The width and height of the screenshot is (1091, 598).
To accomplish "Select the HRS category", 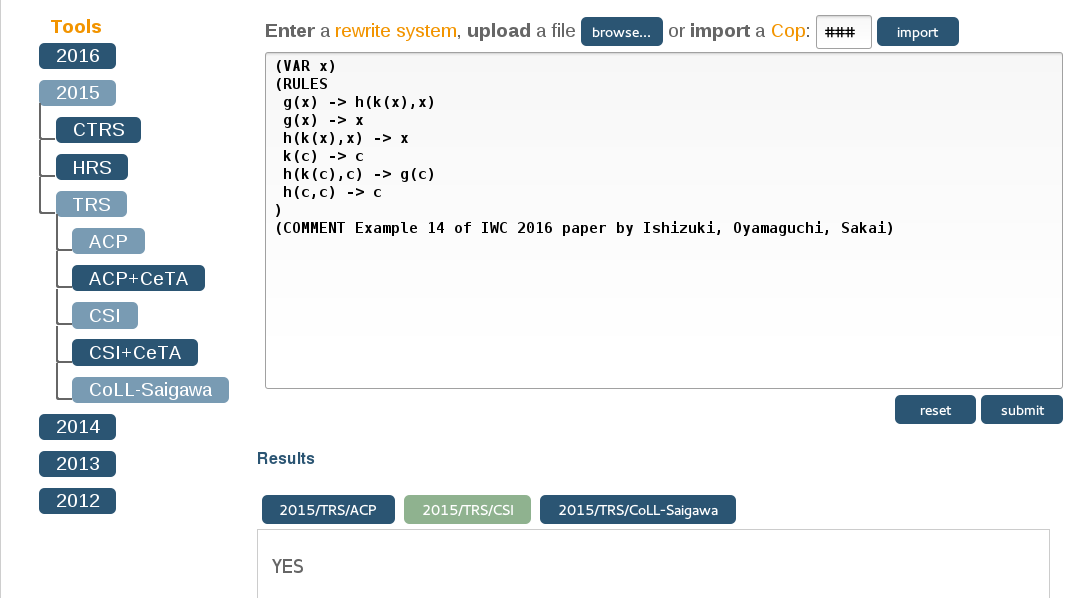I will click(x=92, y=167).
